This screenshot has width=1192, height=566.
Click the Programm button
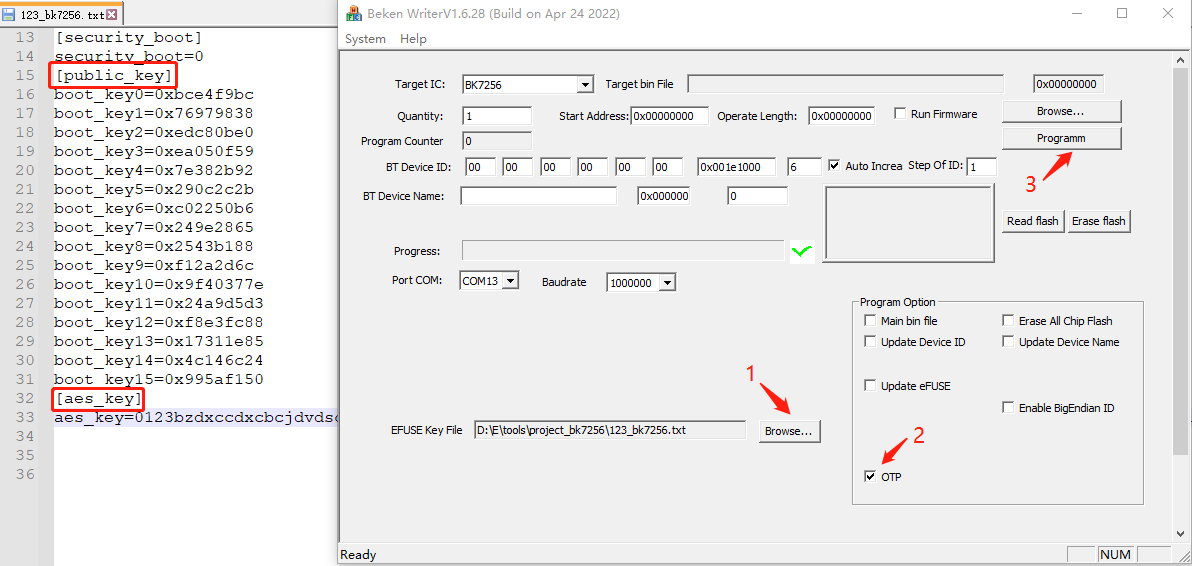pos(1061,138)
